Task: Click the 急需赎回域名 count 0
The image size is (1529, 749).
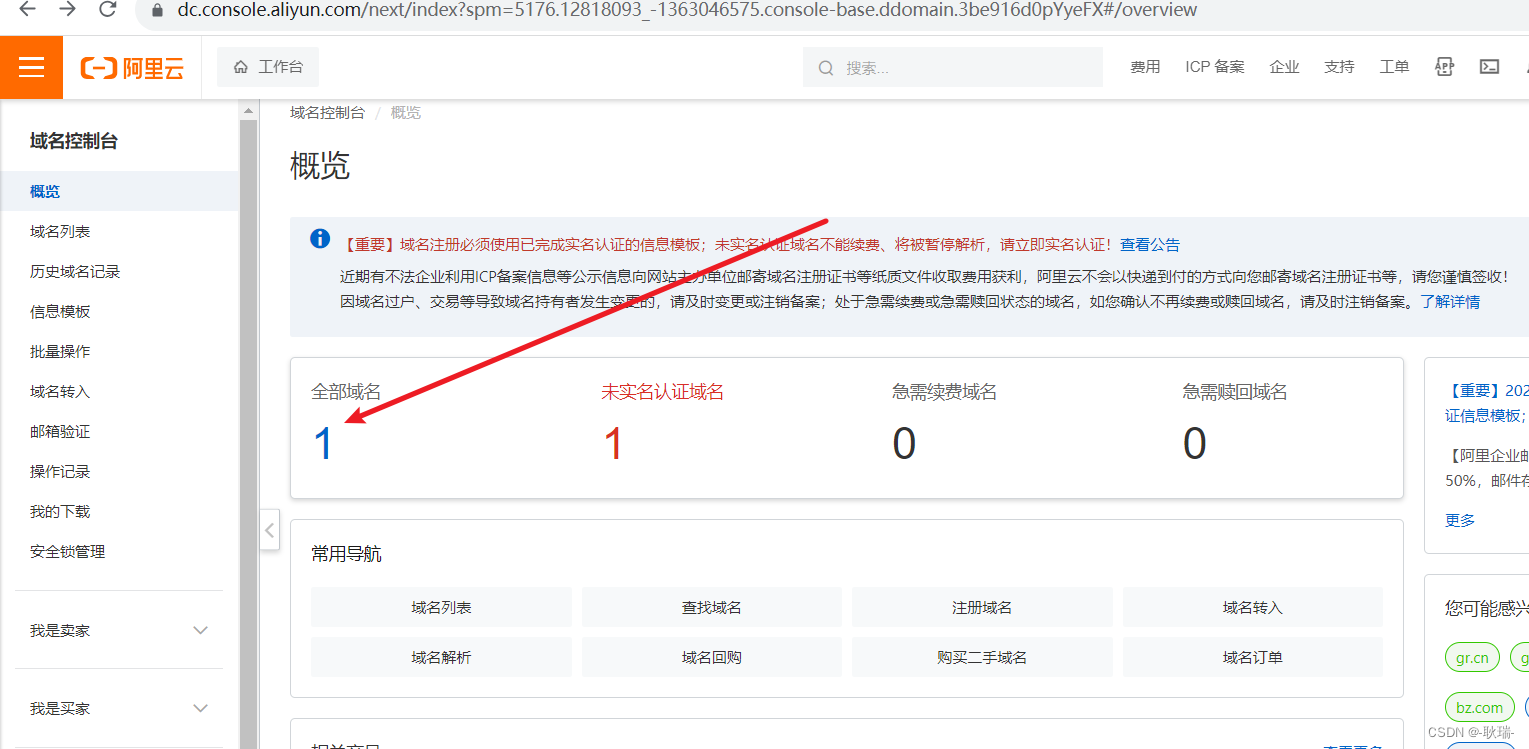Action: [x=1194, y=443]
